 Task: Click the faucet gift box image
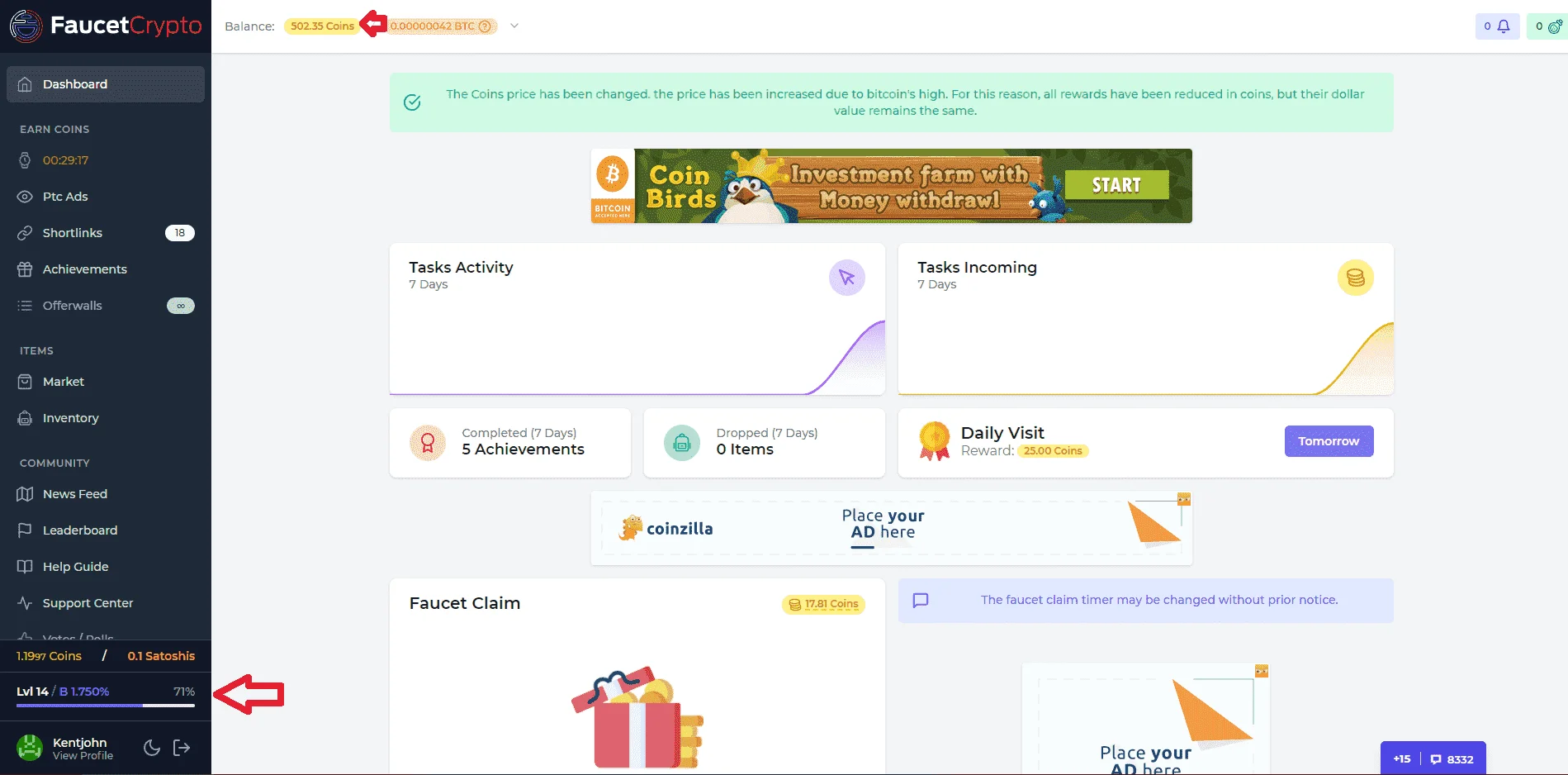pos(637,717)
